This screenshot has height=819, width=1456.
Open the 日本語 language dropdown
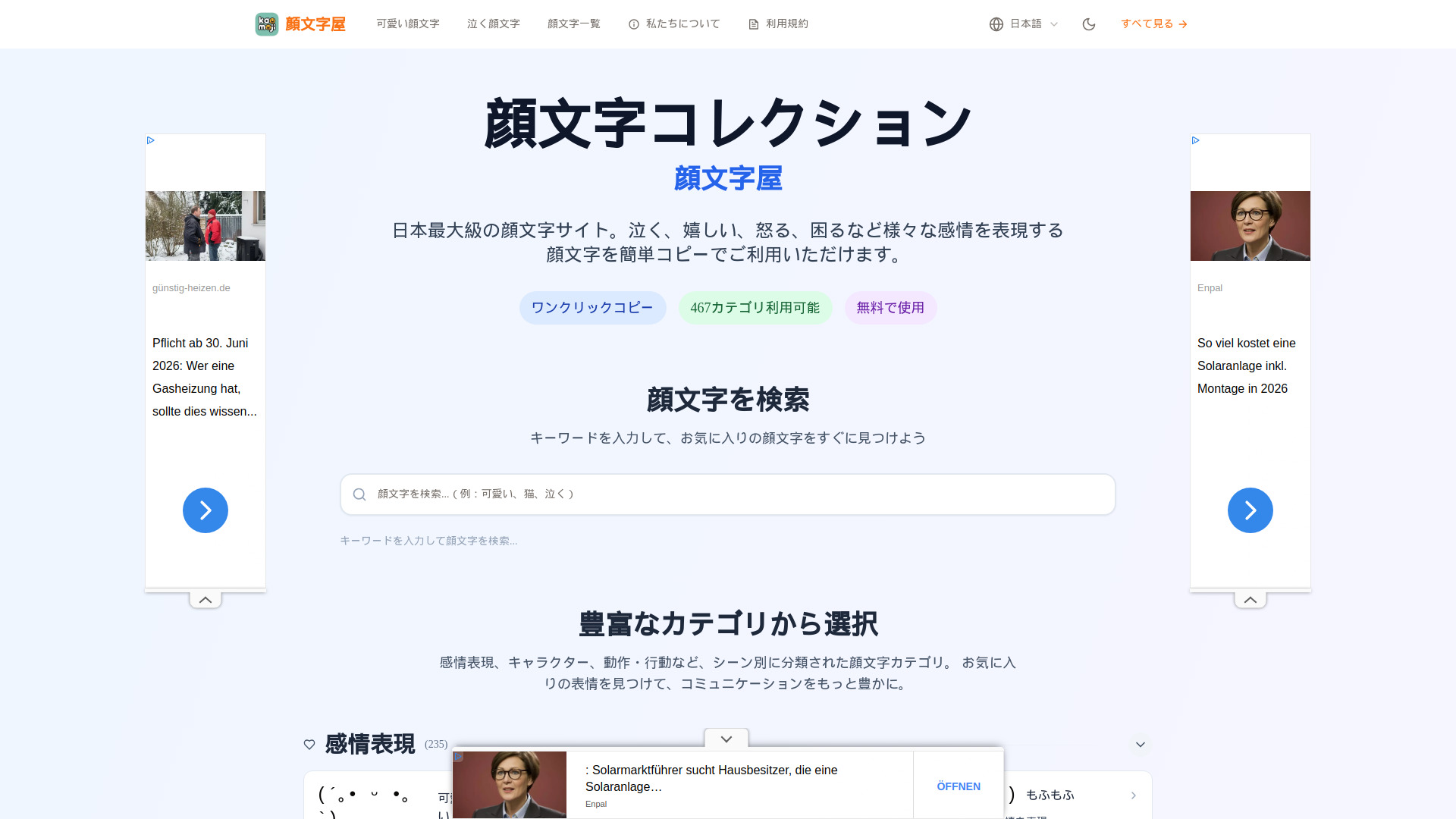click(x=1024, y=24)
